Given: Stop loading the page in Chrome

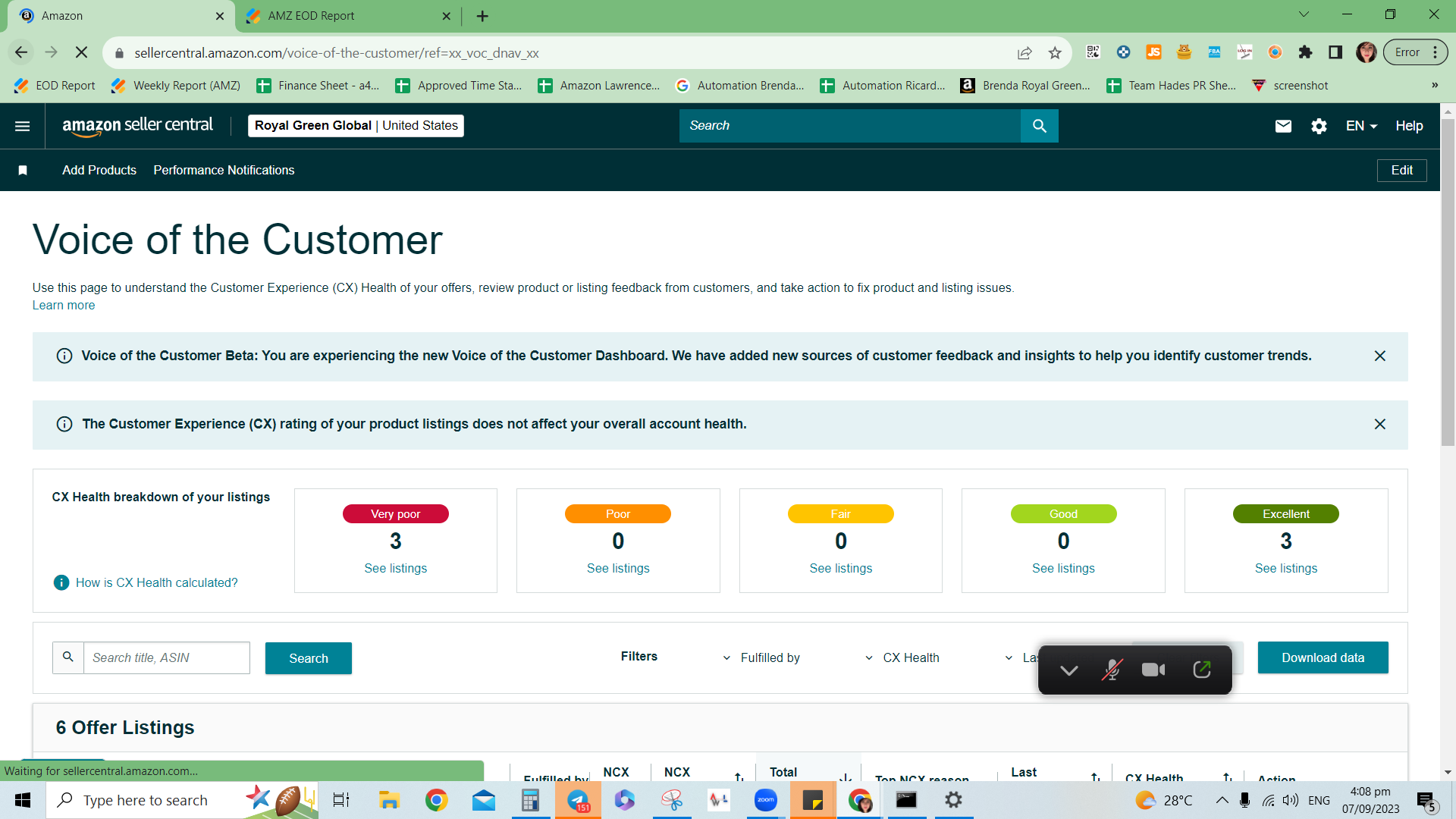Looking at the screenshot, I should click(x=82, y=52).
